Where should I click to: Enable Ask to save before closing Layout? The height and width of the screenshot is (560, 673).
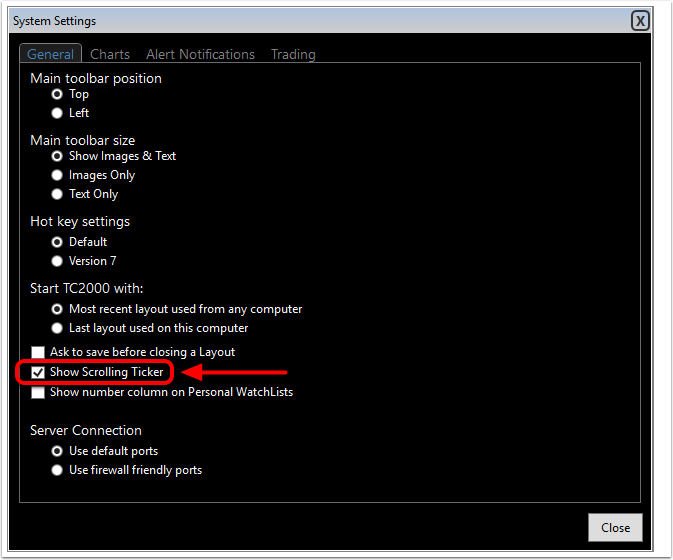pos(38,352)
